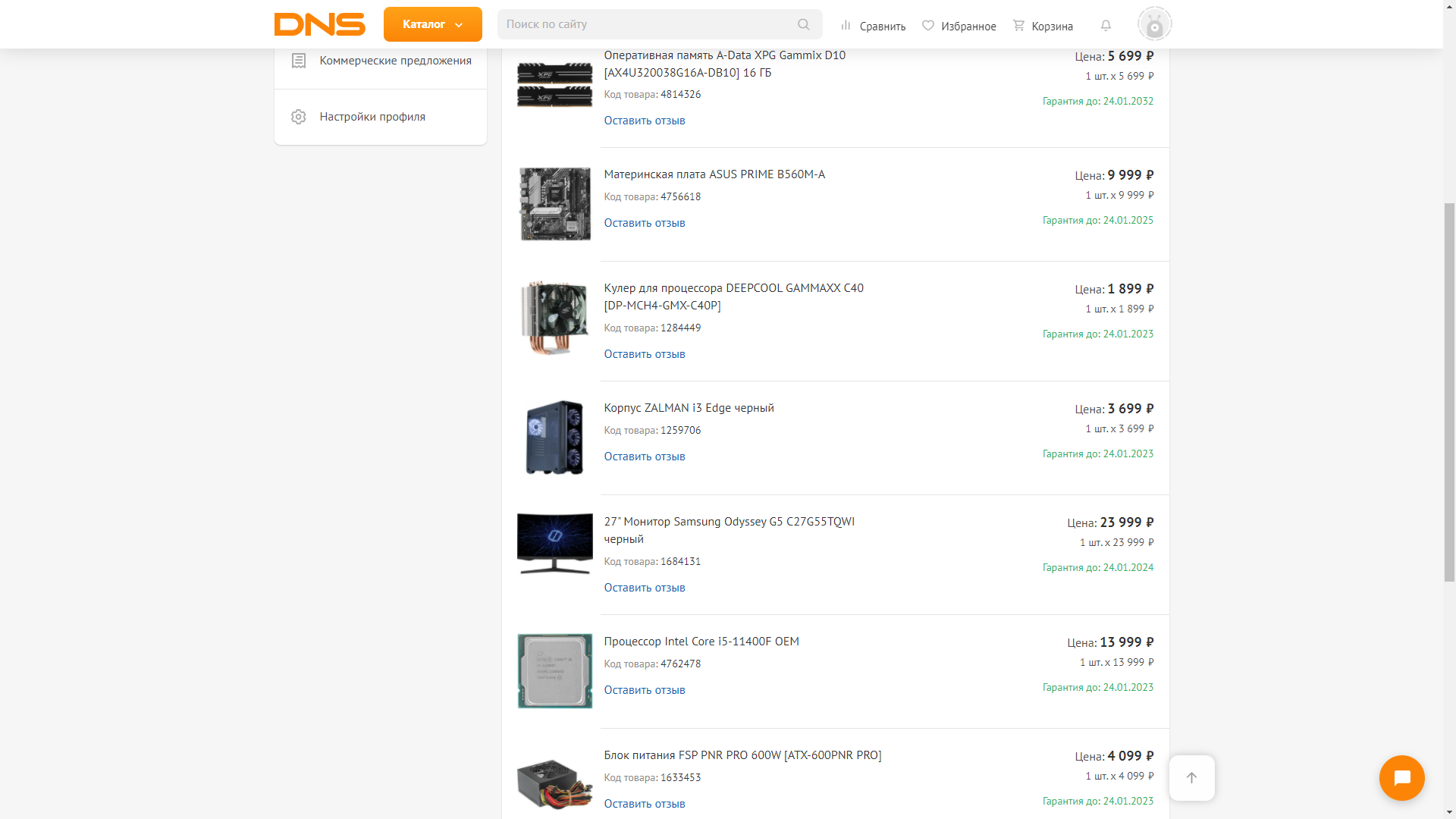Open the orange chat support button
The width and height of the screenshot is (1456, 819).
click(1401, 778)
